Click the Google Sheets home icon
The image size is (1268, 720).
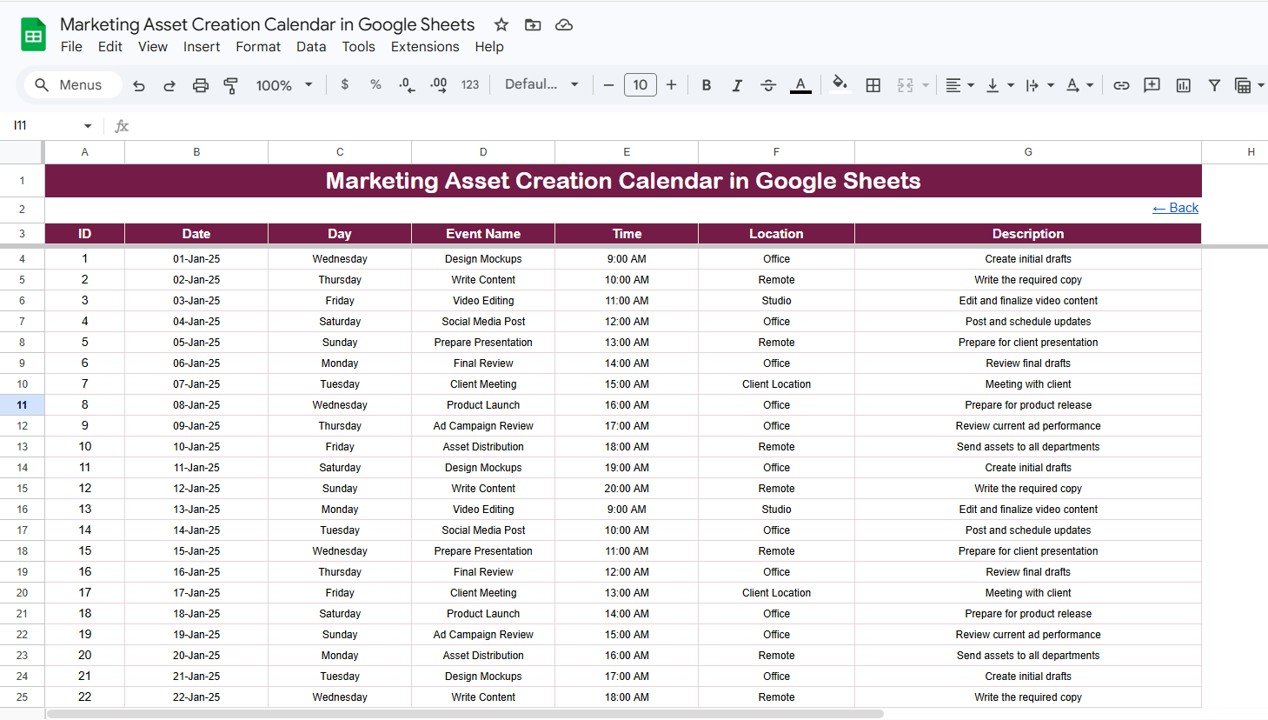pos(33,35)
